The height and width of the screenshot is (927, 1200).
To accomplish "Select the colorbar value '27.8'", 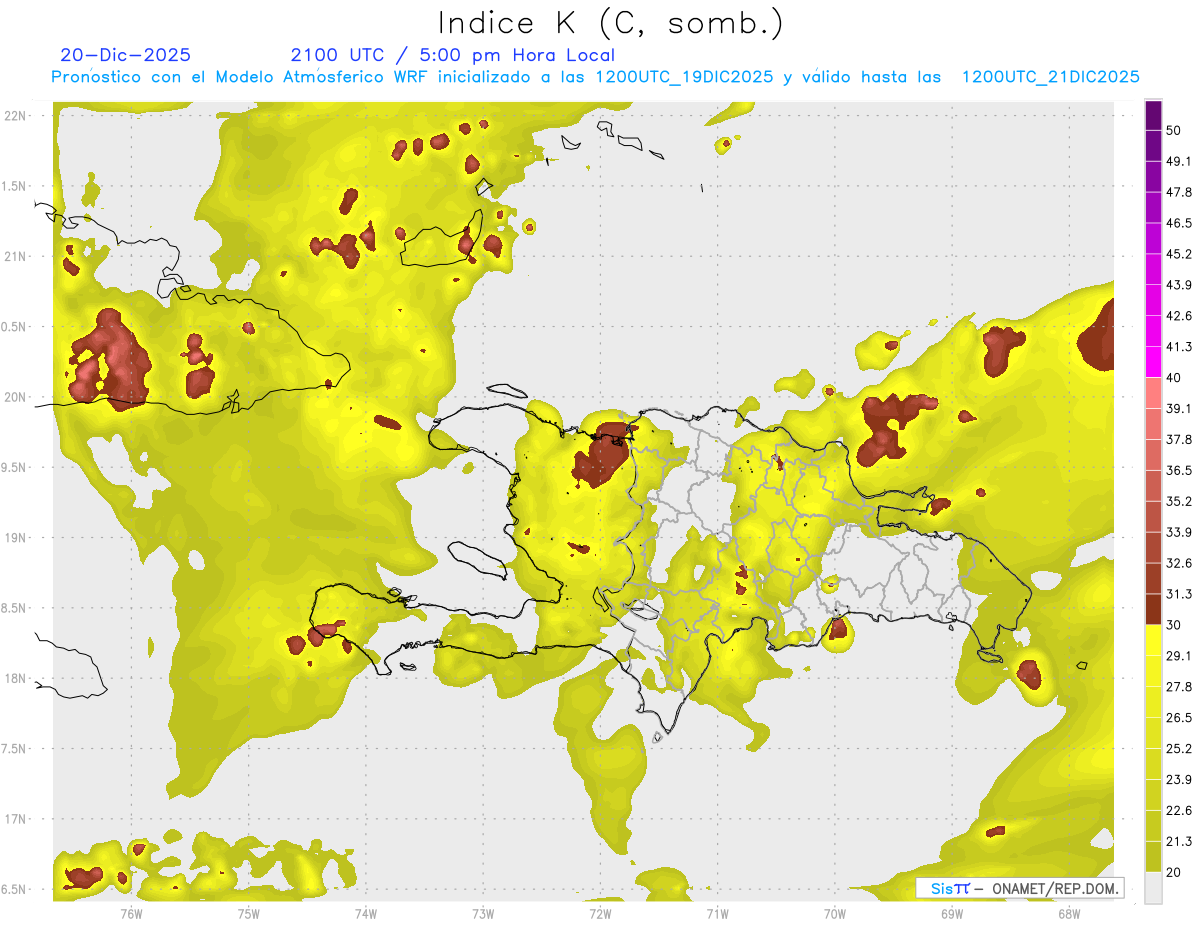I will point(1179,688).
